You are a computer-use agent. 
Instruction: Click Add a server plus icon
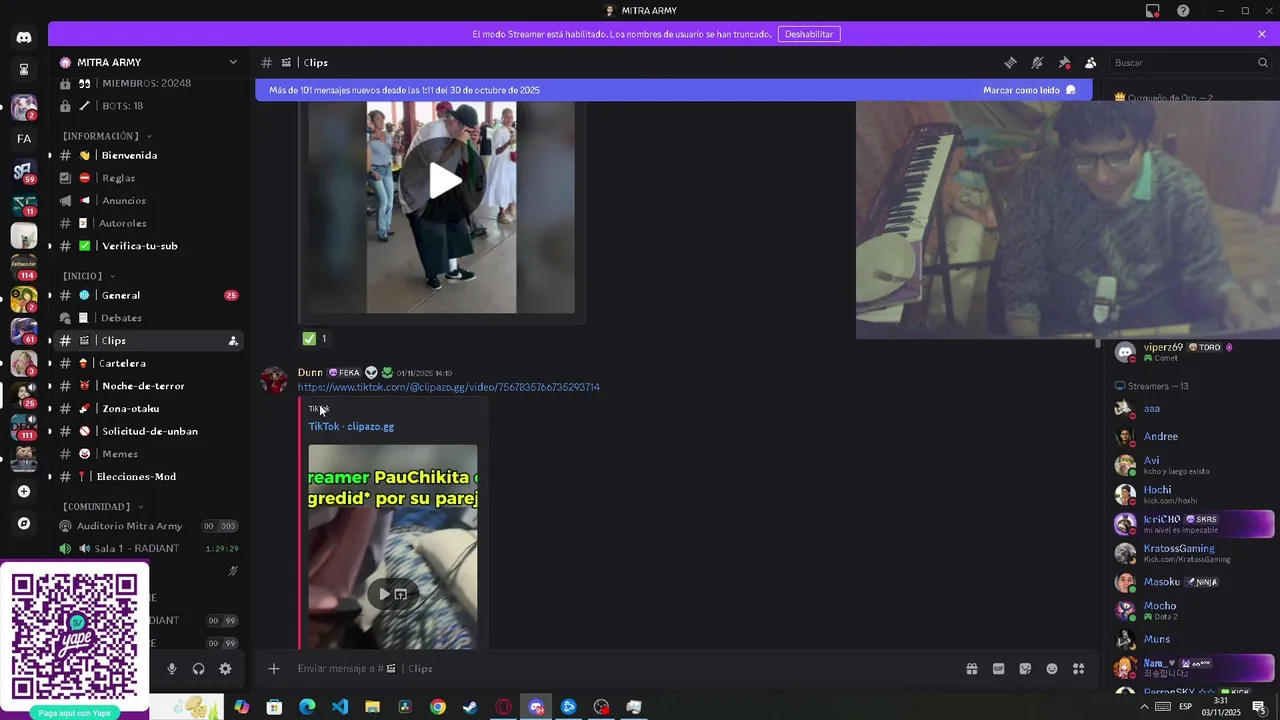click(24, 491)
